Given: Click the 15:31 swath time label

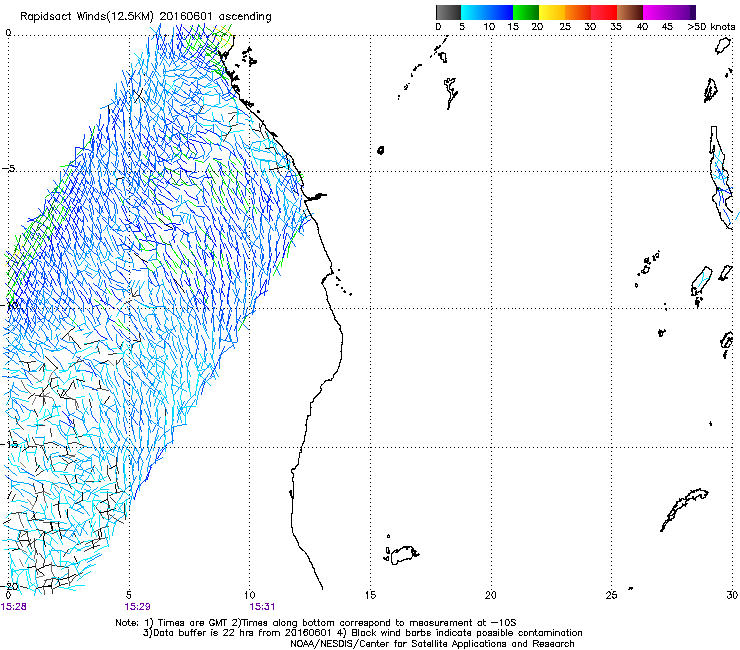Looking at the screenshot, I should pos(262,607).
